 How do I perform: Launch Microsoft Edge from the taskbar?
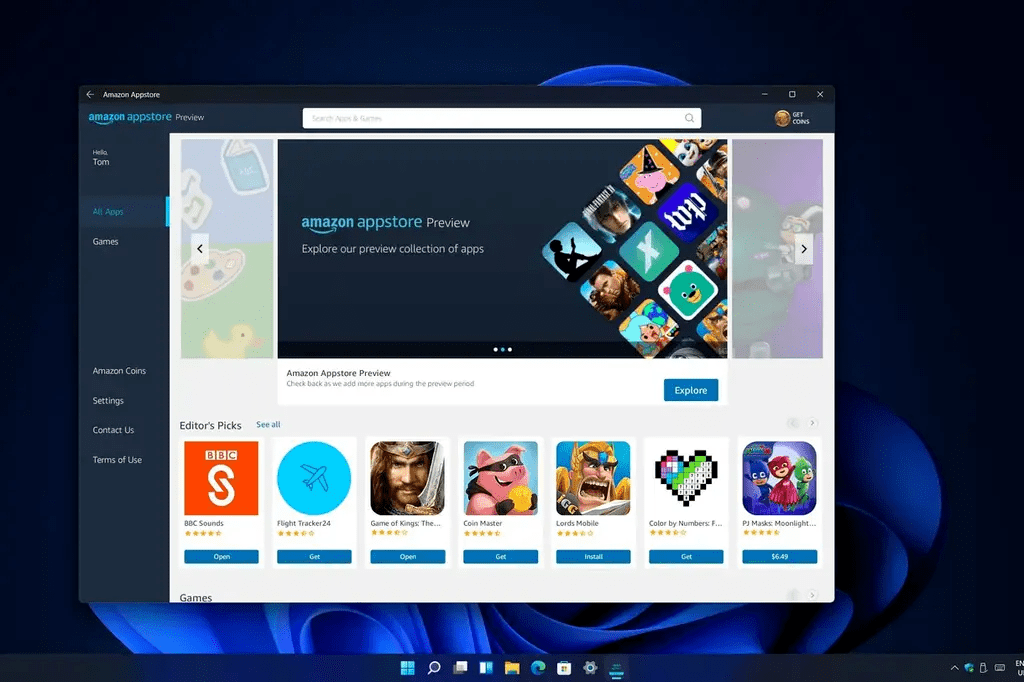(538, 668)
